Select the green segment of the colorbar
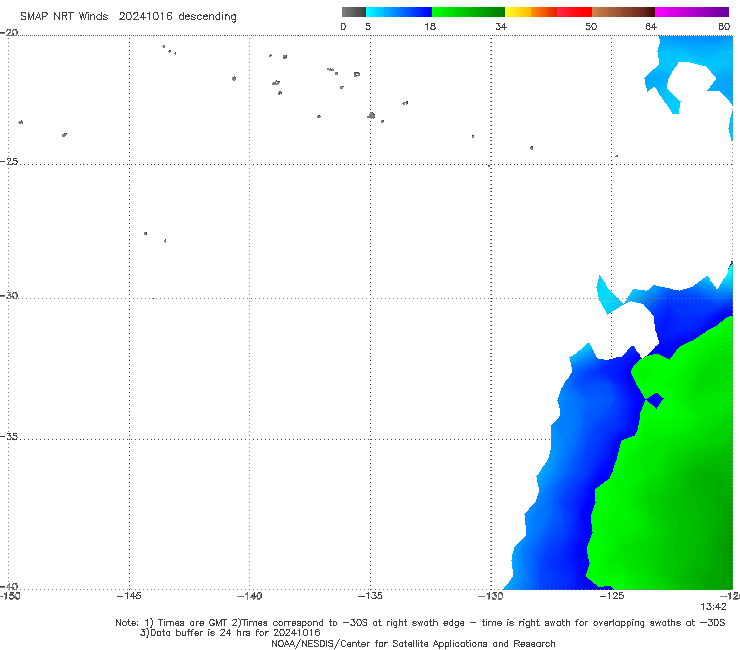This screenshot has height=650, width=740. (468, 12)
